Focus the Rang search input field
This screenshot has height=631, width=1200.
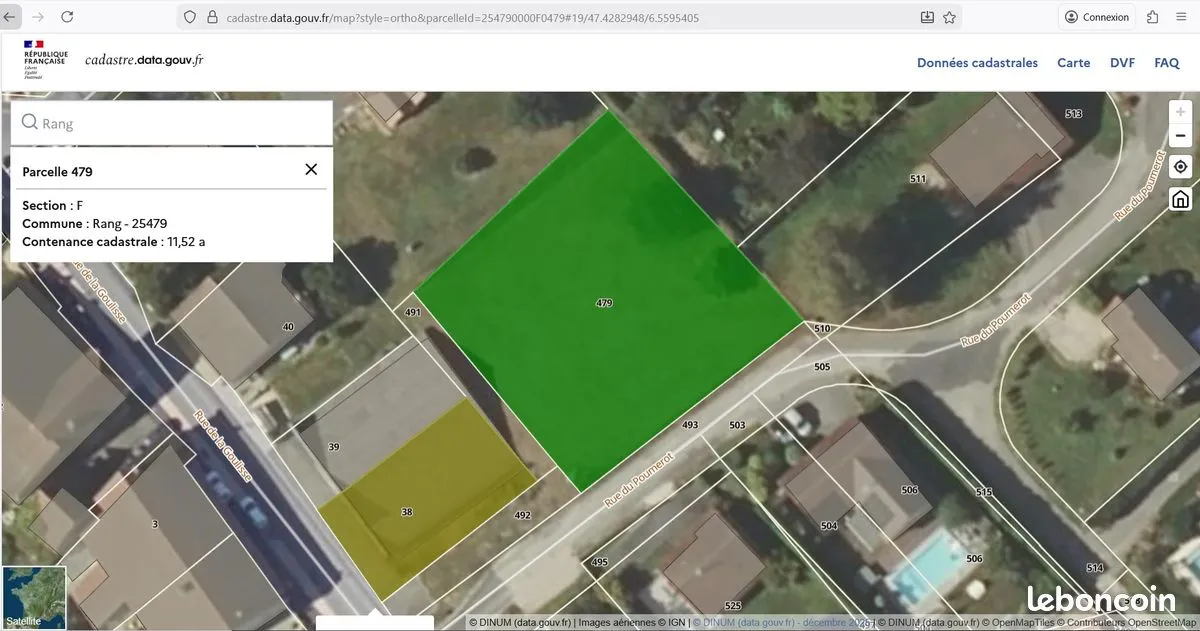(x=171, y=123)
